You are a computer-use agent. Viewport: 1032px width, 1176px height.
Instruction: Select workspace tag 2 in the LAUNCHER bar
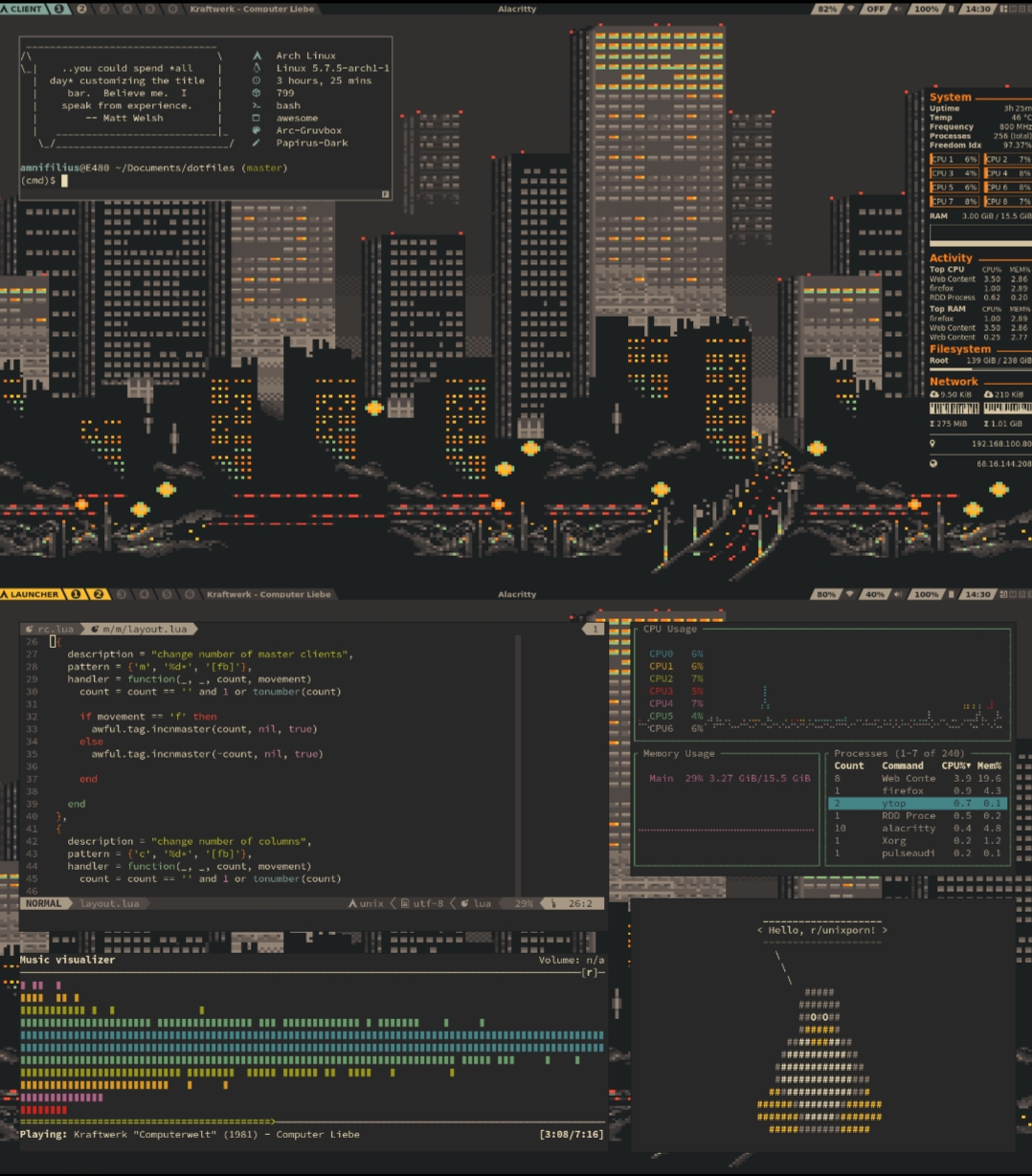click(97, 594)
